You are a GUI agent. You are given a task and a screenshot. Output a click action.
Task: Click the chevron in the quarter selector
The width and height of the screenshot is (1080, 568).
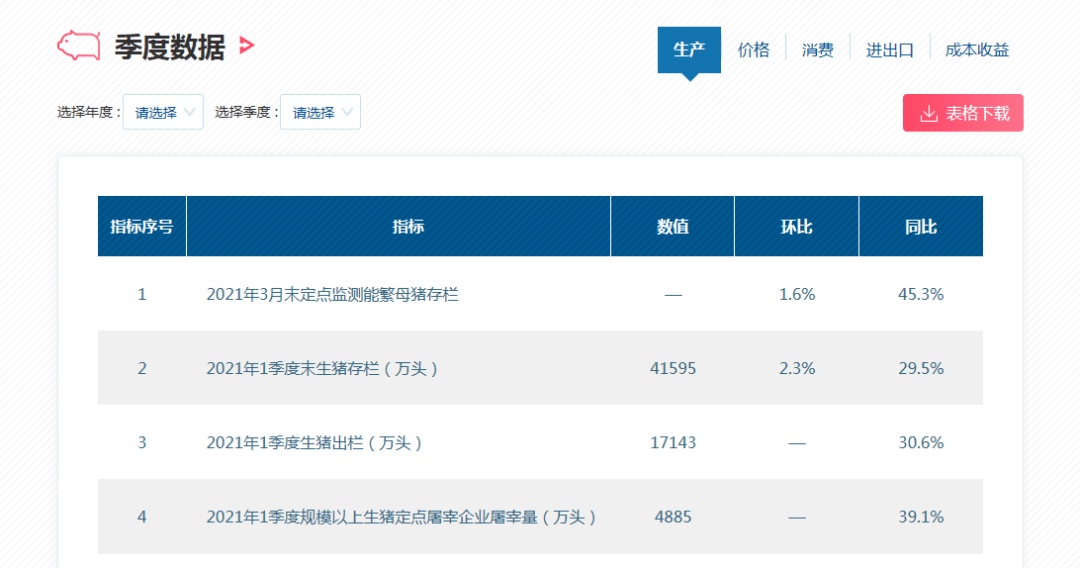[x=346, y=112]
